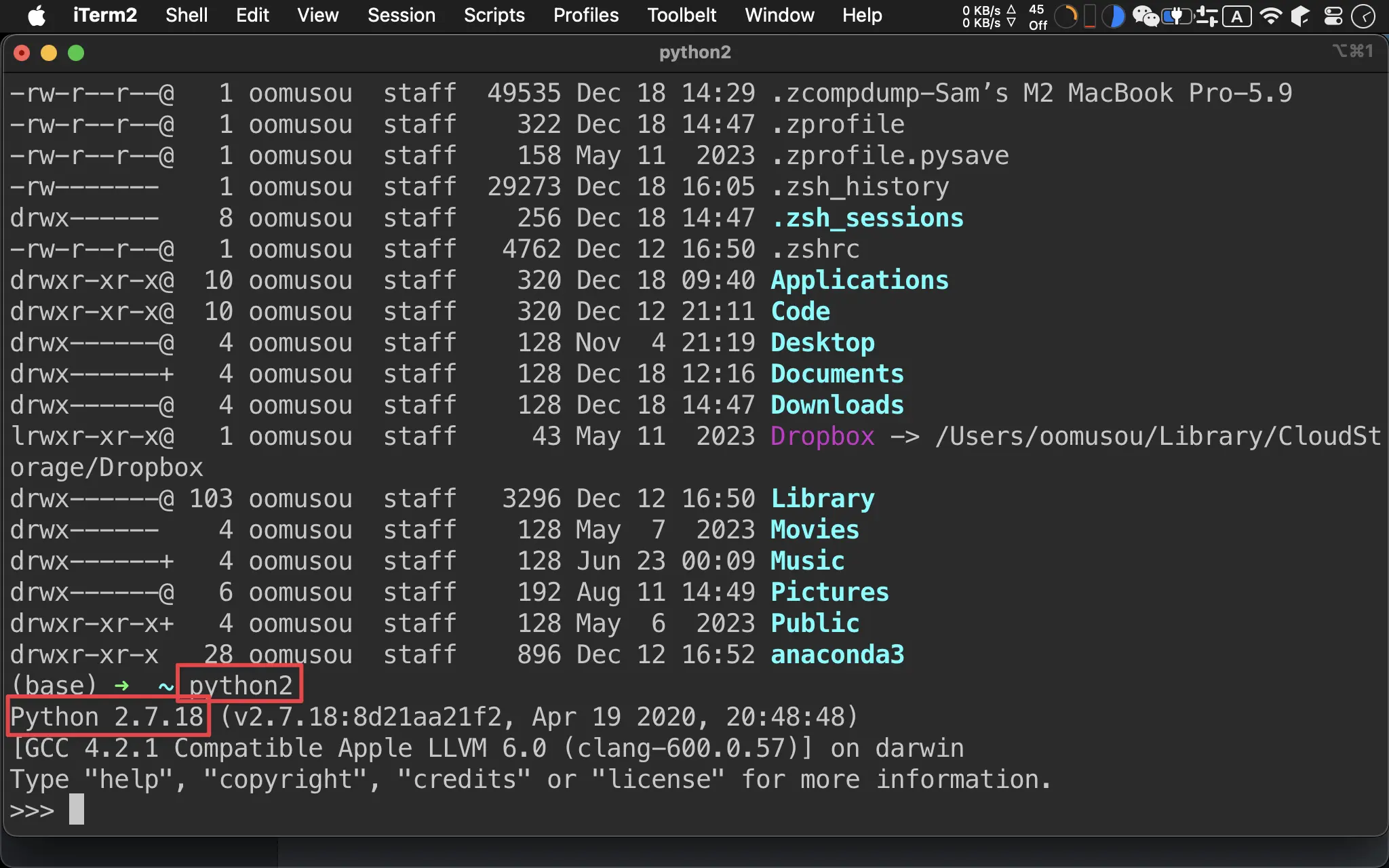Open the Toolbelt menu

pyautogui.click(x=682, y=15)
